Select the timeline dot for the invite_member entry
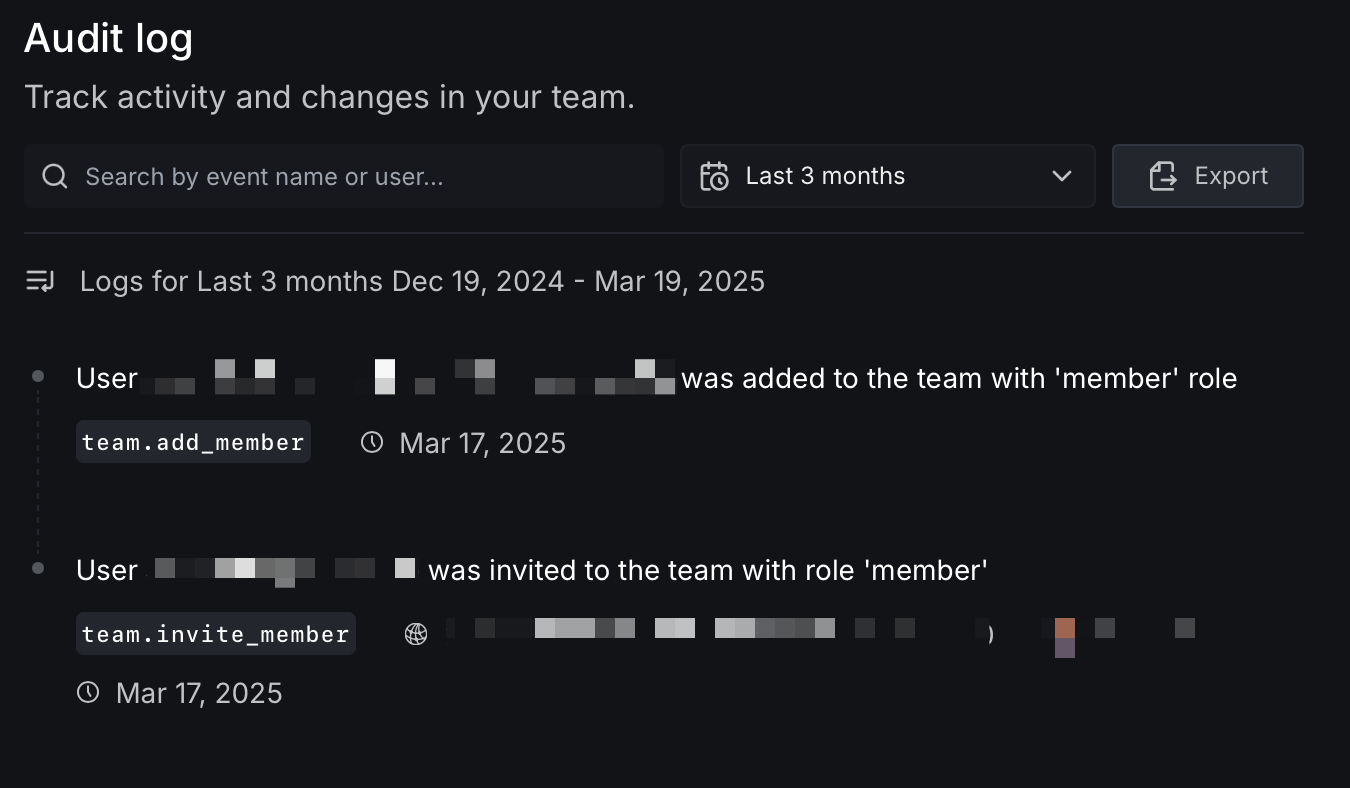1350x788 pixels. [x=38, y=568]
